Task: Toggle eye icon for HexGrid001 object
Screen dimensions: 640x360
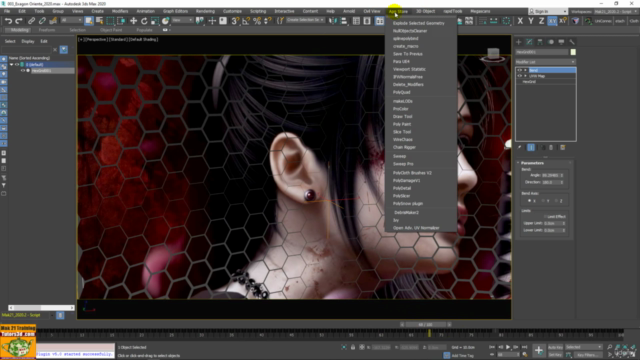Action: tap(23, 71)
